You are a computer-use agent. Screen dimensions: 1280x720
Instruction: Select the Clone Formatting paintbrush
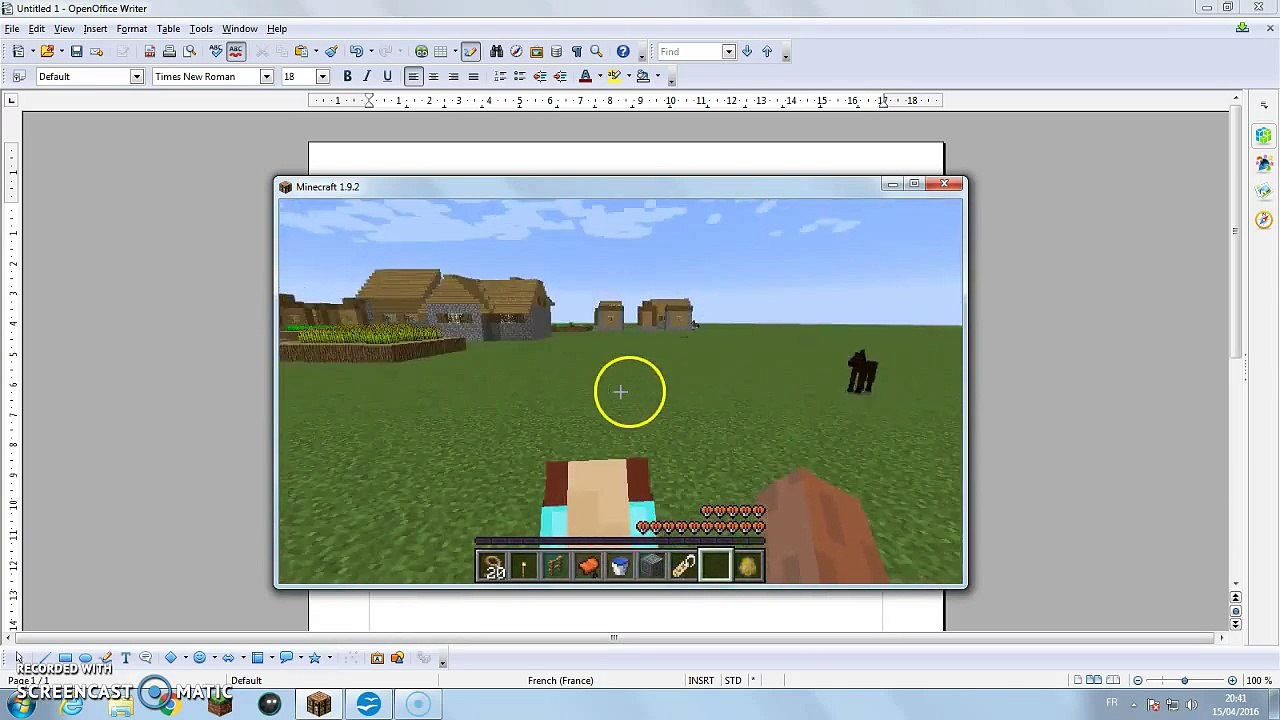331,51
